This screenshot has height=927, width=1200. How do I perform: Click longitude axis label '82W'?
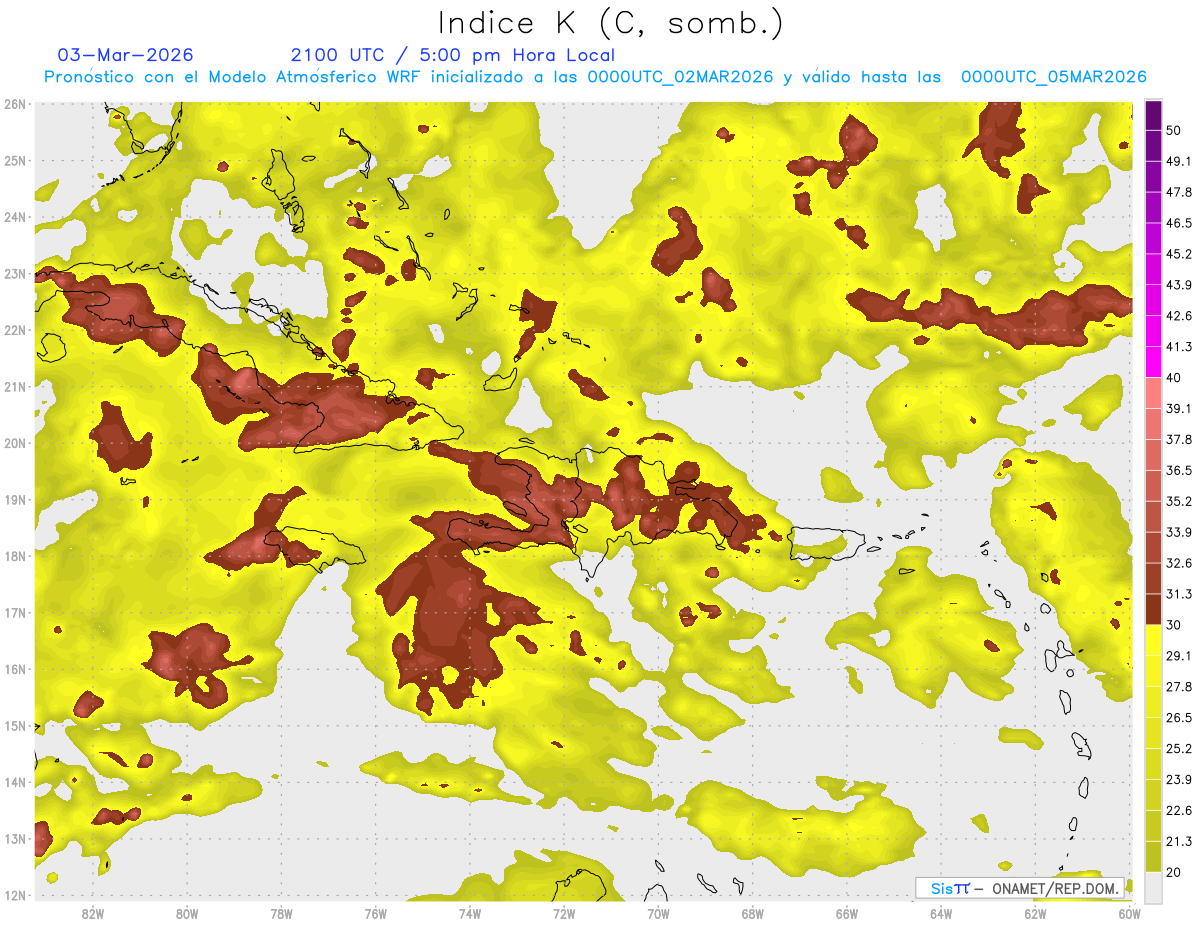tap(93, 913)
